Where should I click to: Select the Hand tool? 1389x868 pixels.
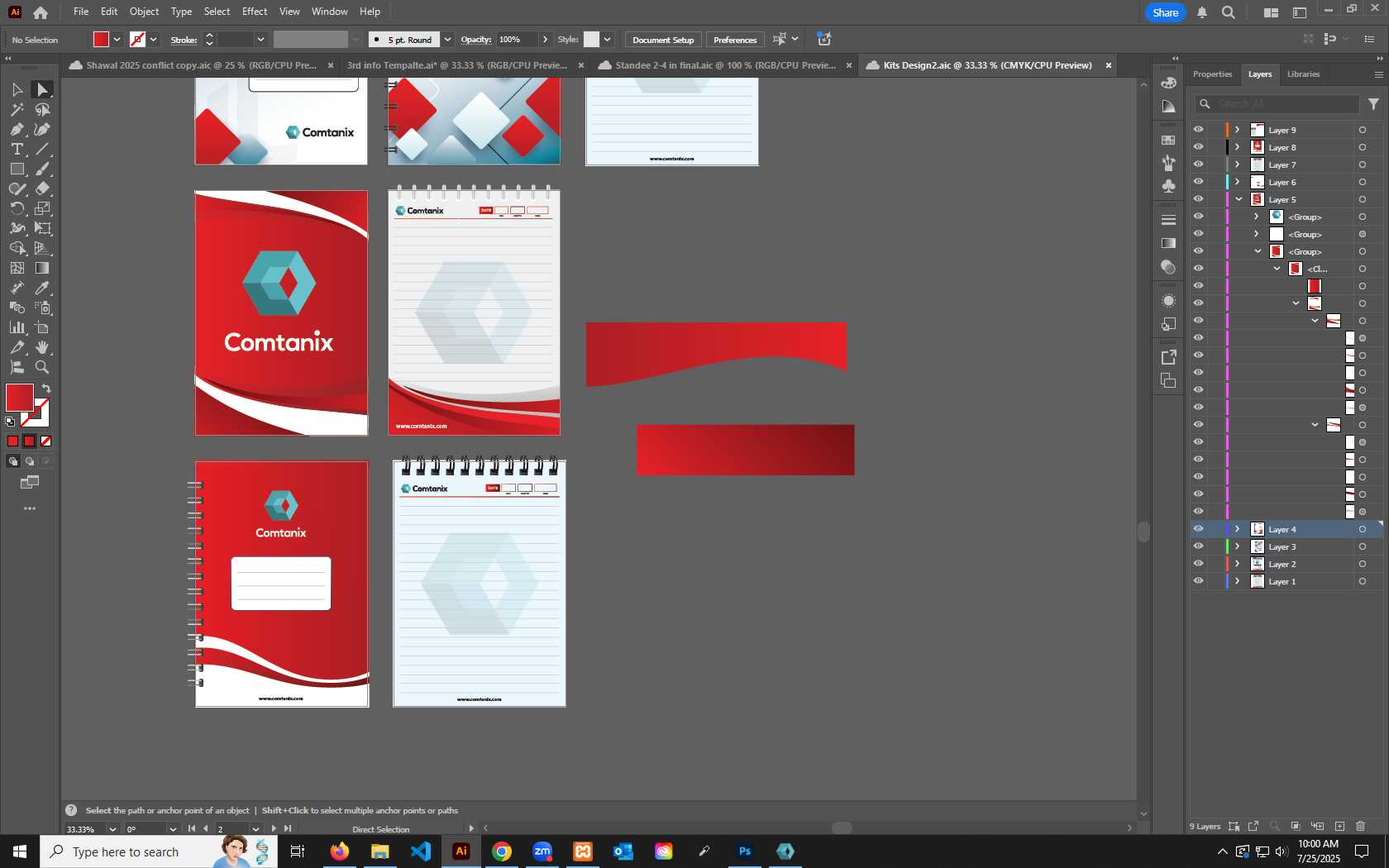pos(42,347)
